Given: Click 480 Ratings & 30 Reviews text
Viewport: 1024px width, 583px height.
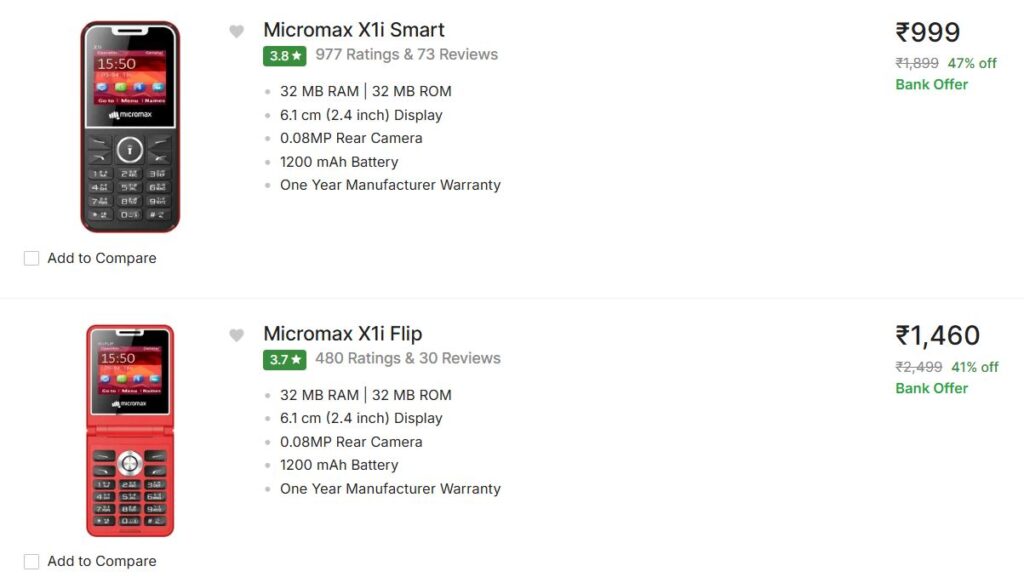Looking at the screenshot, I should [408, 358].
